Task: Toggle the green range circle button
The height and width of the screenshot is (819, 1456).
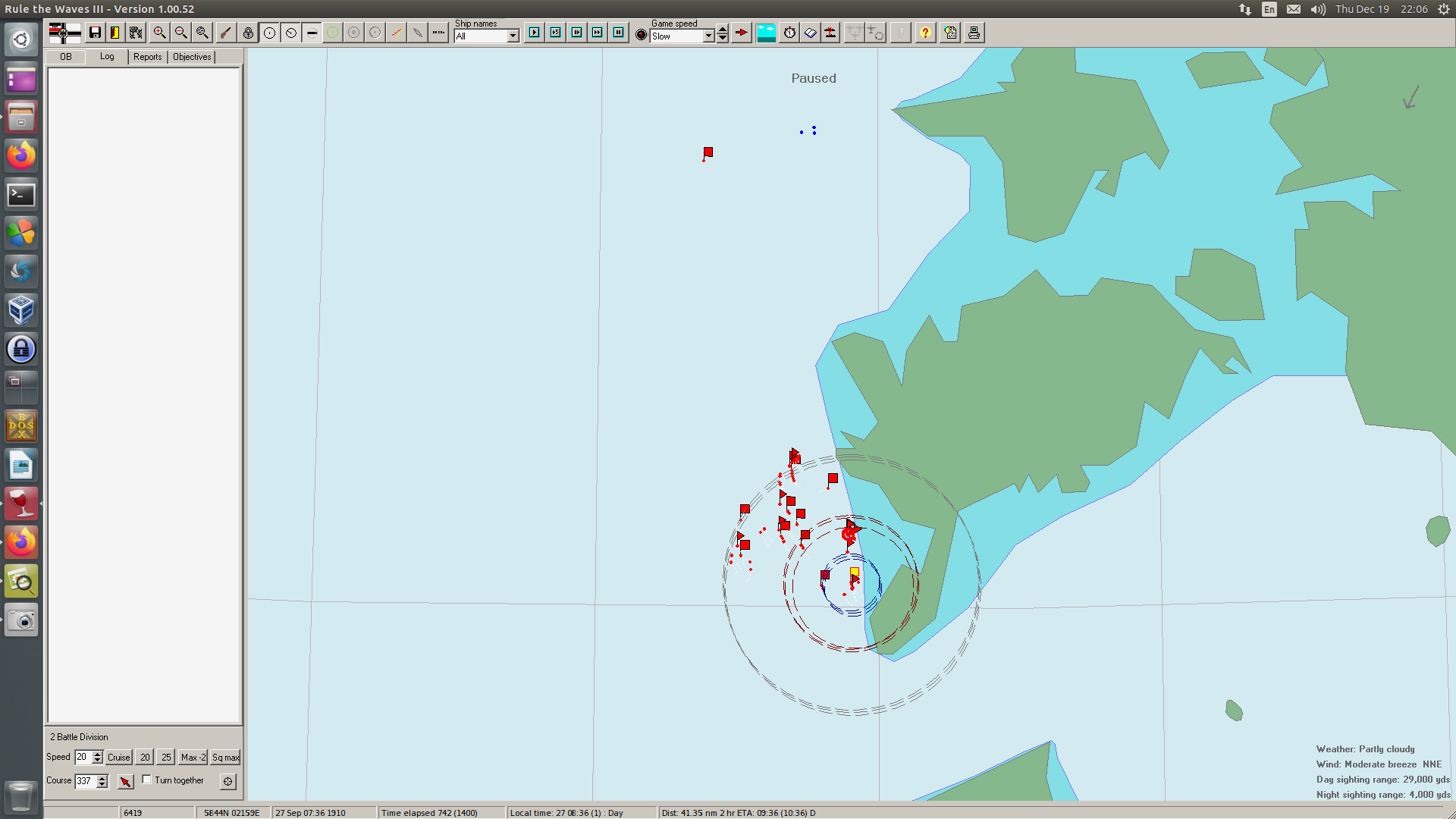Action: (332, 33)
